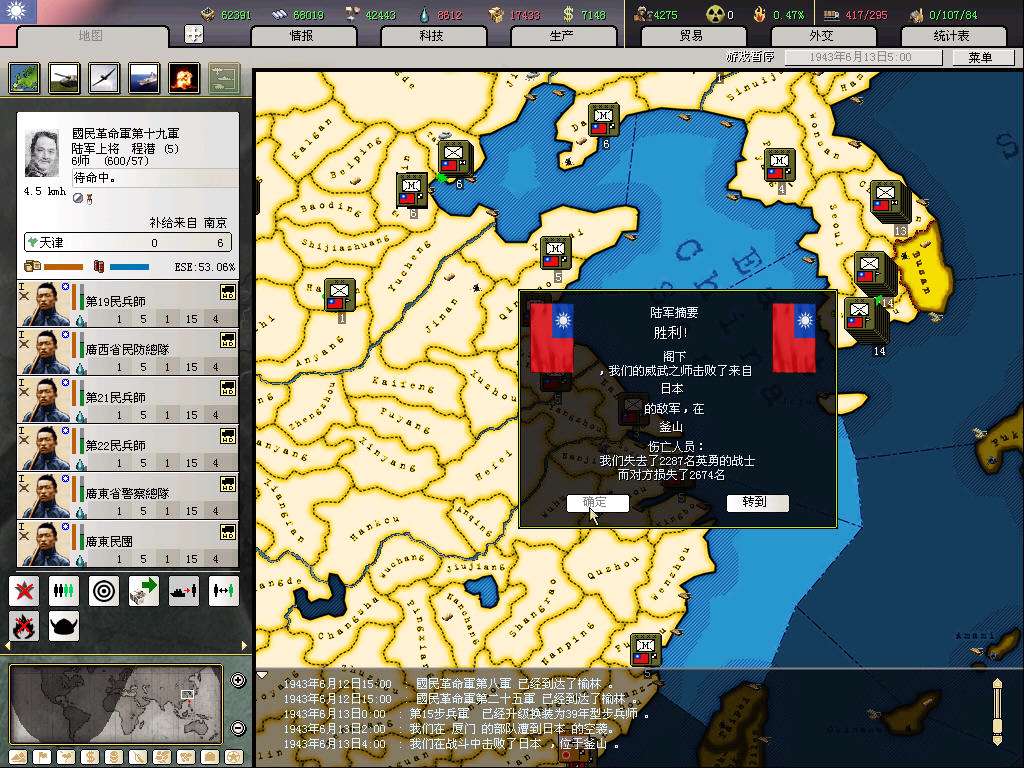The image size is (1024, 768).
Task: Zoom in the minimap with plus button
Action: pyautogui.click(x=238, y=681)
